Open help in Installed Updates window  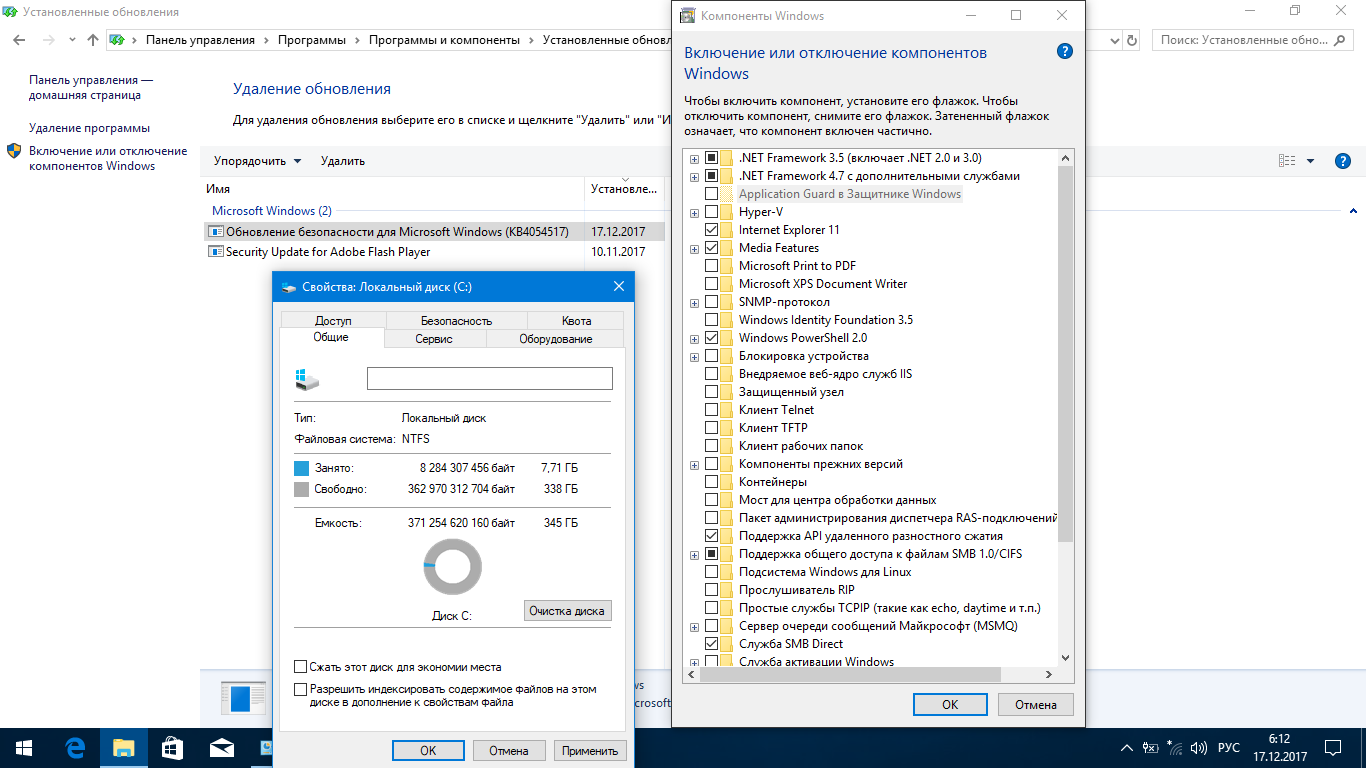[x=1343, y=161]
